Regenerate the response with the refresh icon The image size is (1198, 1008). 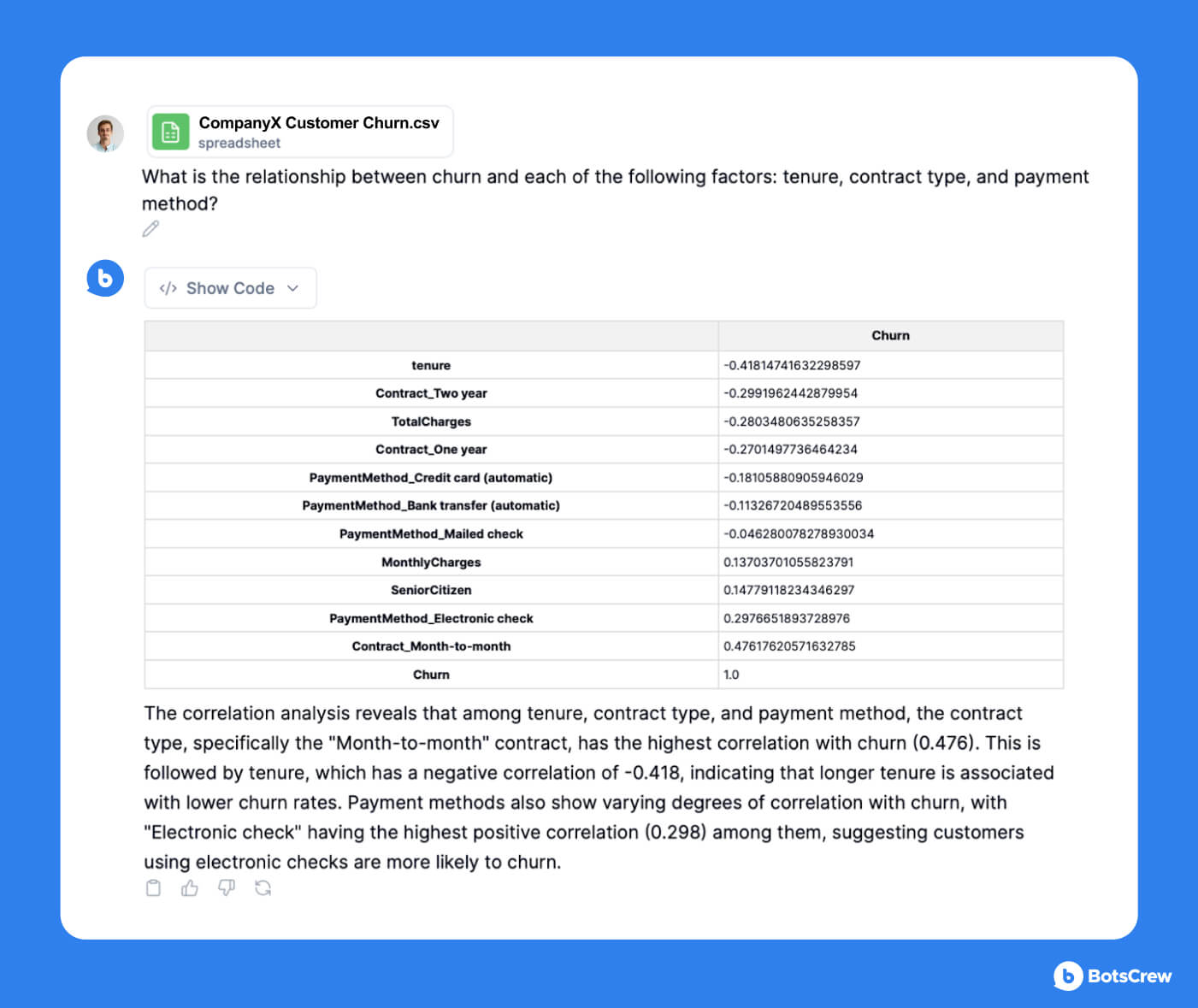coord(263,888)
